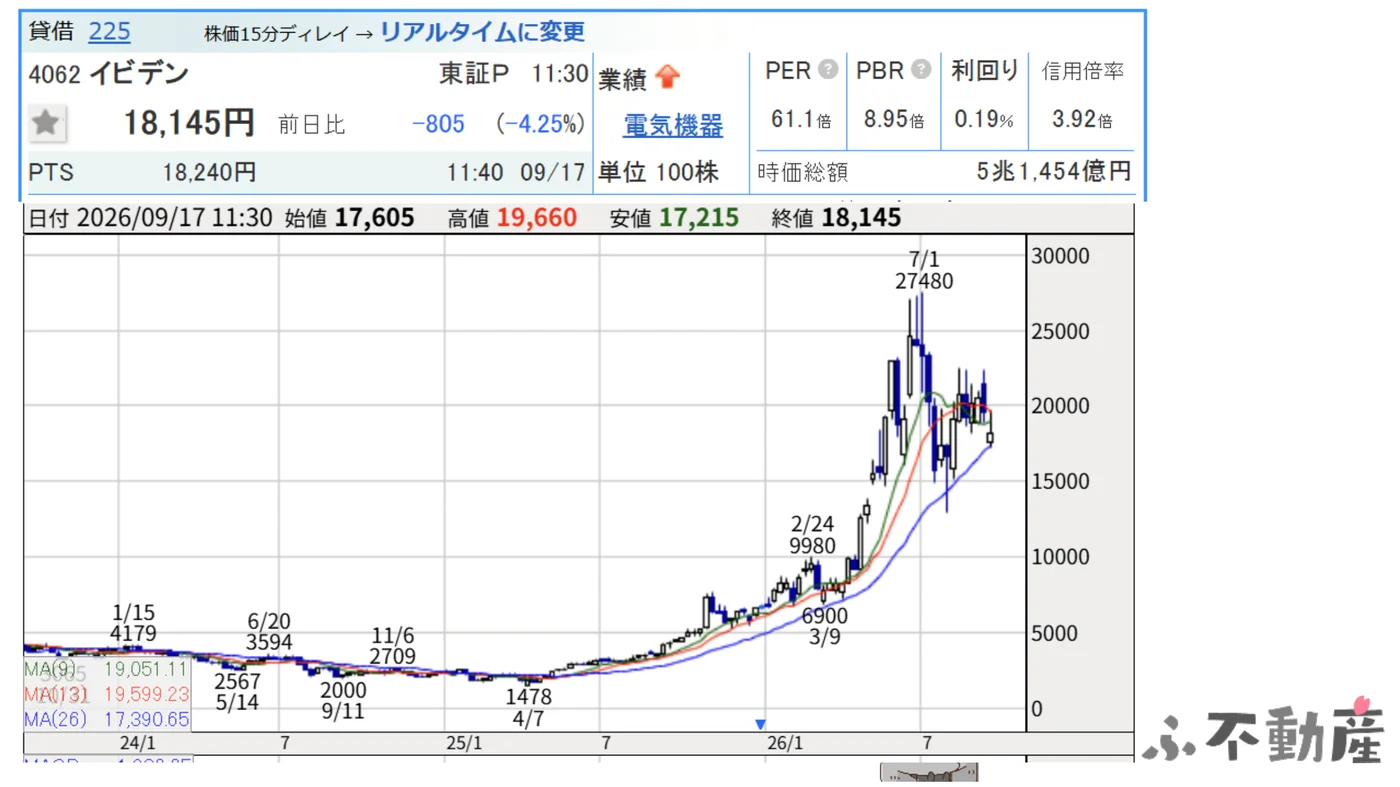This screenshot has width=1400, height=787.
Task: Open the 電気機器 sector link
Action: click(673, 125)
